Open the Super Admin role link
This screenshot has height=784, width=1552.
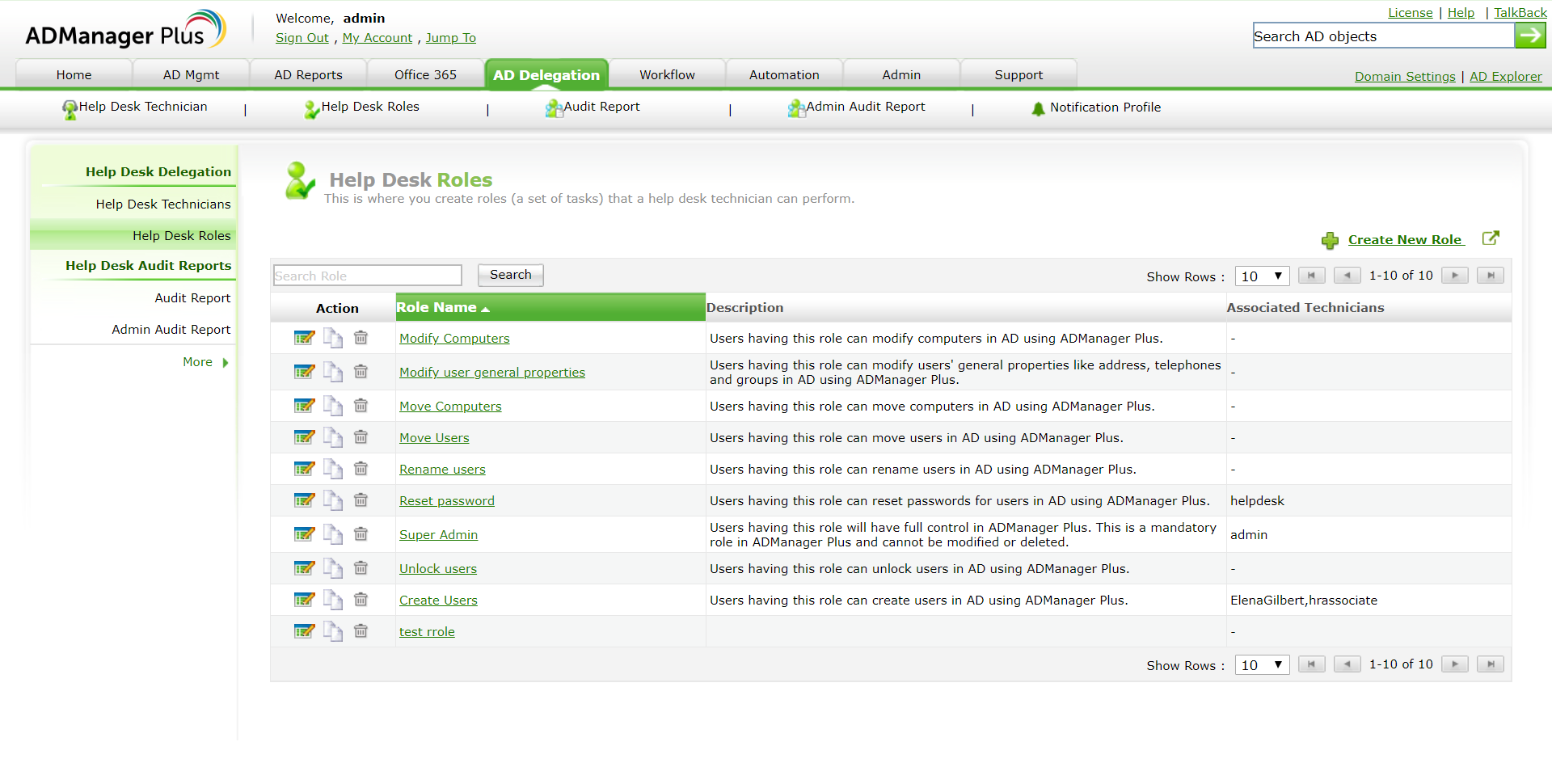tap(438, 535)
